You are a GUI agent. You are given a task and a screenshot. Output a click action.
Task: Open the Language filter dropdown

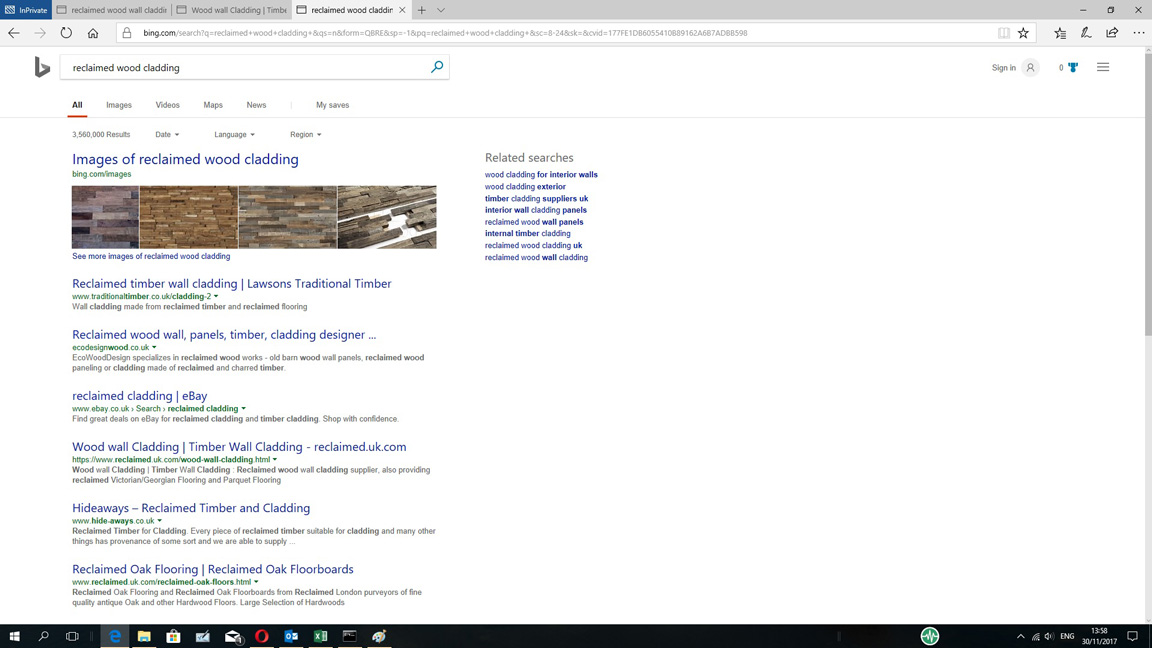click(x=233, y=134)
